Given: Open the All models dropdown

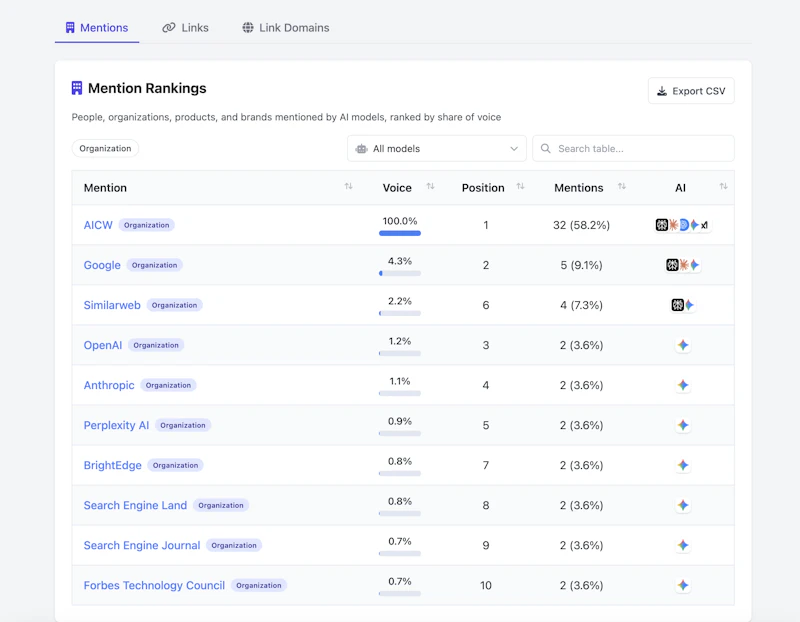Looking at the screenshot, I should point(437,148).
